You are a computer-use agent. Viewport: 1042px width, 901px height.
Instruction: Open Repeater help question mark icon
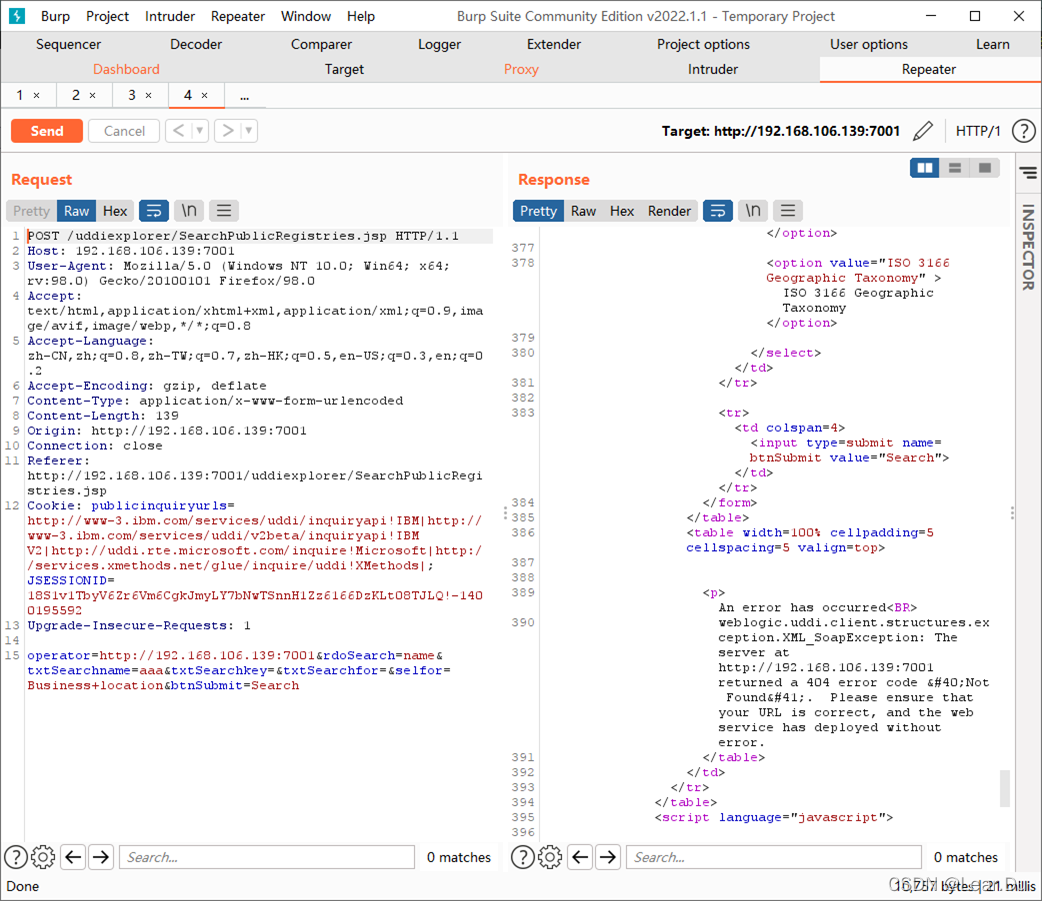point(1024,131)
